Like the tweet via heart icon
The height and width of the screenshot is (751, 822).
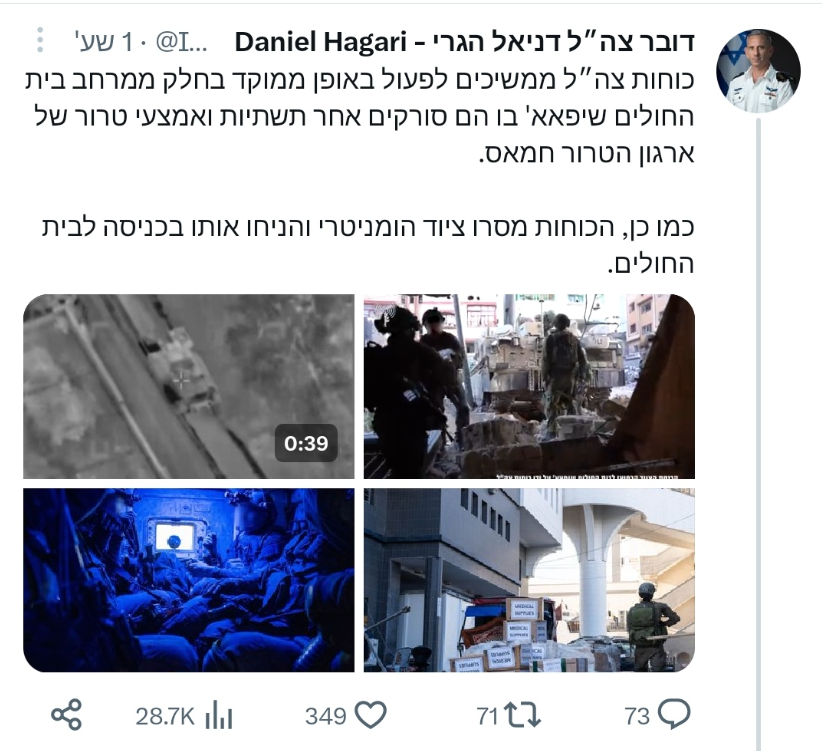(x=371, y=715)
